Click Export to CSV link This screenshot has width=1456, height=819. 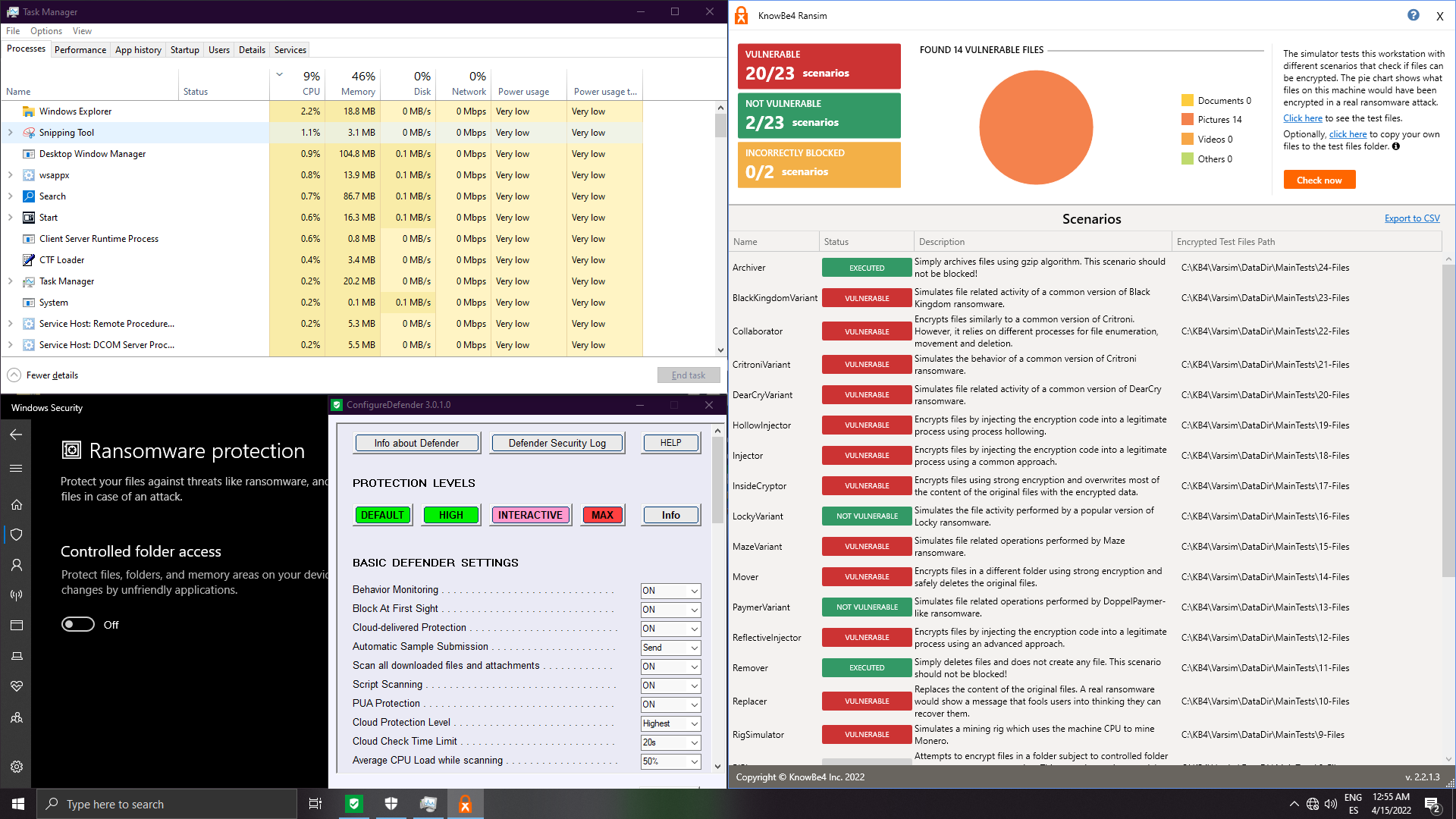click(1411, 218)
